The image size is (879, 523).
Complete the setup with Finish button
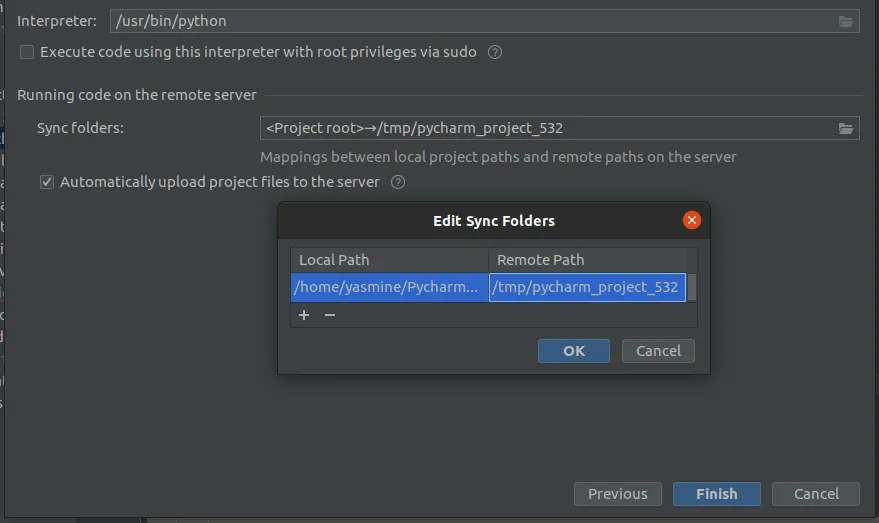[717, 494]
